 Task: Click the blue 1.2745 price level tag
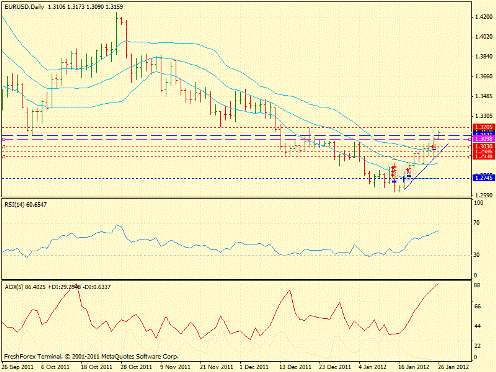484,178
